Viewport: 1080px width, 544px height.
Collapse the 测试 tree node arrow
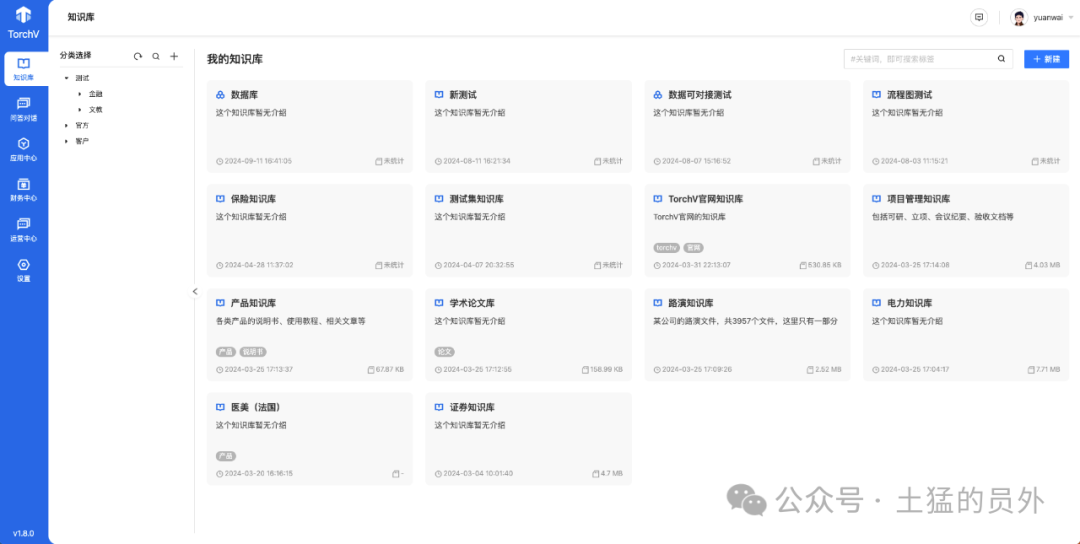[67, 79]
